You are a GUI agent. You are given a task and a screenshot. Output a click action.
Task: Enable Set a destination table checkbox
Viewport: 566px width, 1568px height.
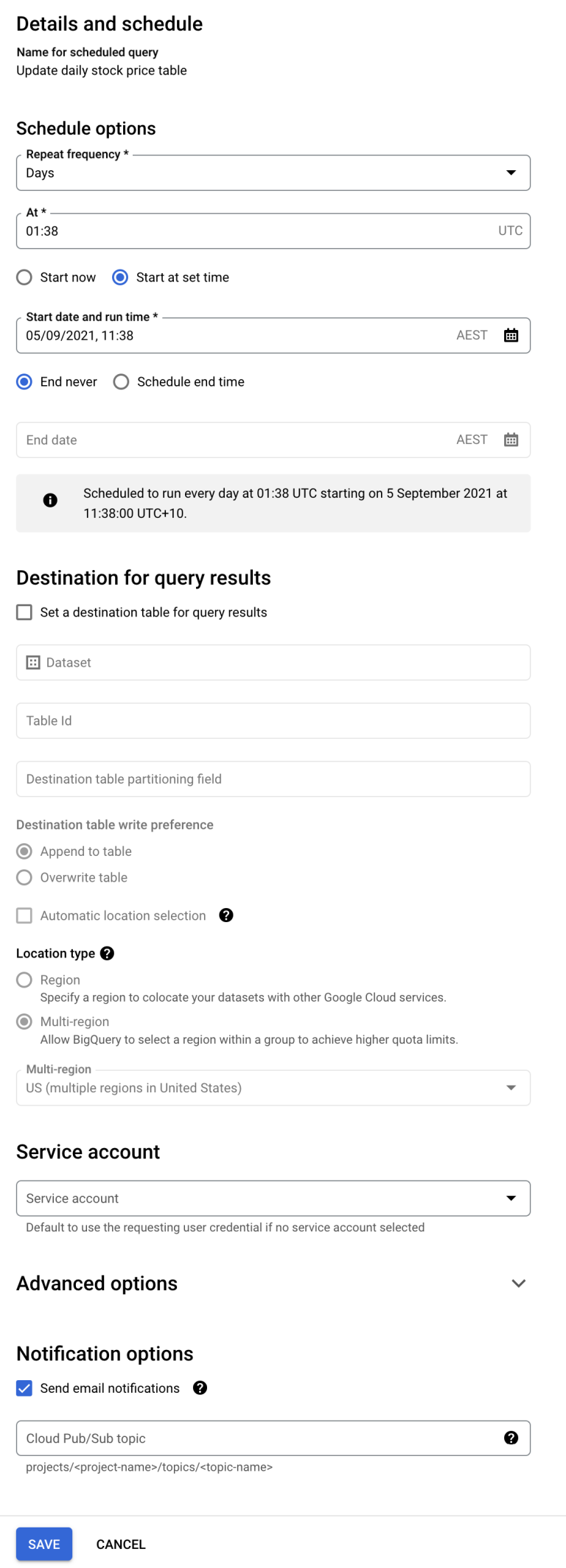[24, 612]
